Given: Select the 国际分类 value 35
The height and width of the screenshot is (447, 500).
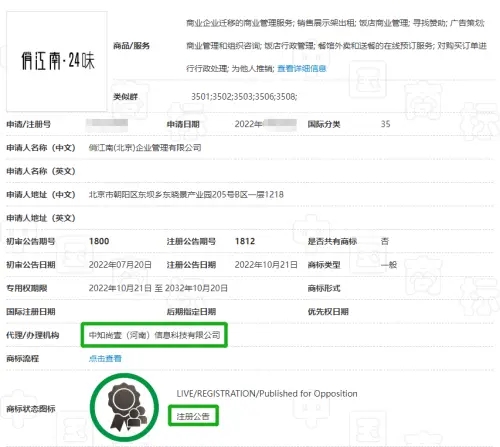Looking at the screenshot, I should (385, 124).
